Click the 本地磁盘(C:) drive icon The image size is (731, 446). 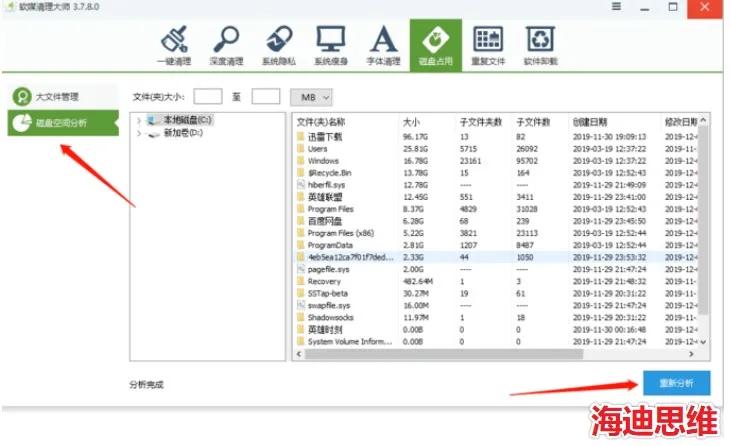point(153,120)
